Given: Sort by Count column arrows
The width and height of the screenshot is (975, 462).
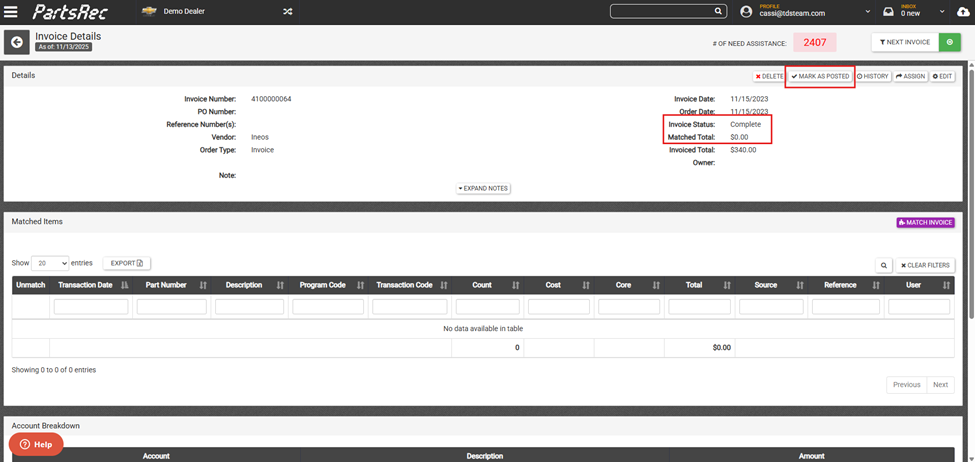Looking at the screenshot, I should tap(515, 285).
